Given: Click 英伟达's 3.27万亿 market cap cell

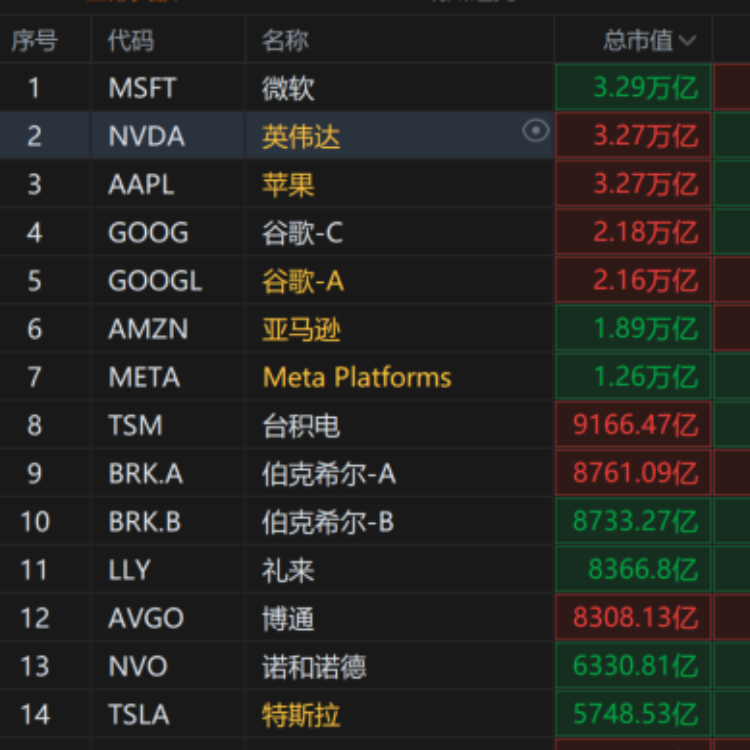Looking at the screenshot, I should [x=633, y=135].
